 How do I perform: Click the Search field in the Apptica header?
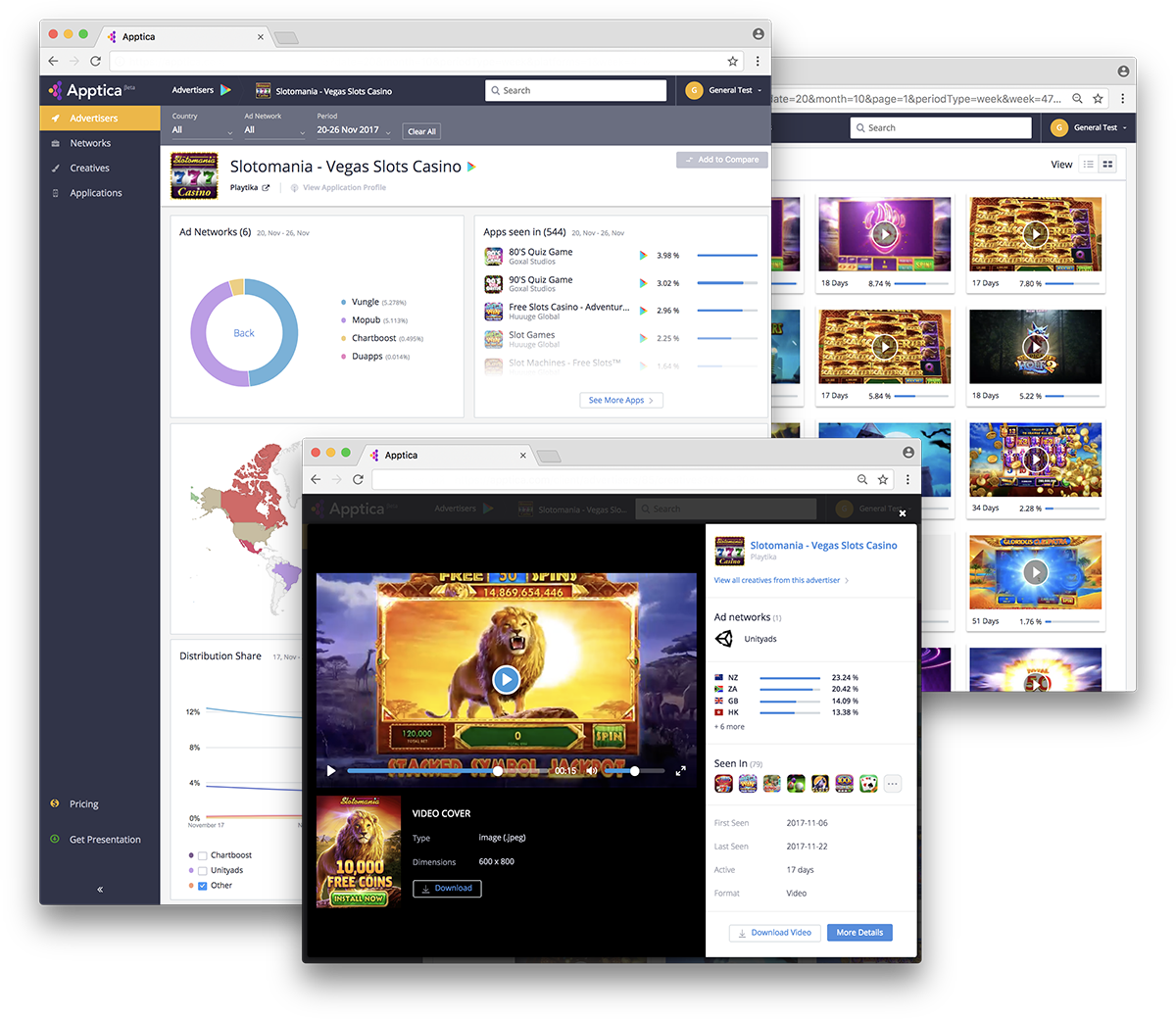575,90
